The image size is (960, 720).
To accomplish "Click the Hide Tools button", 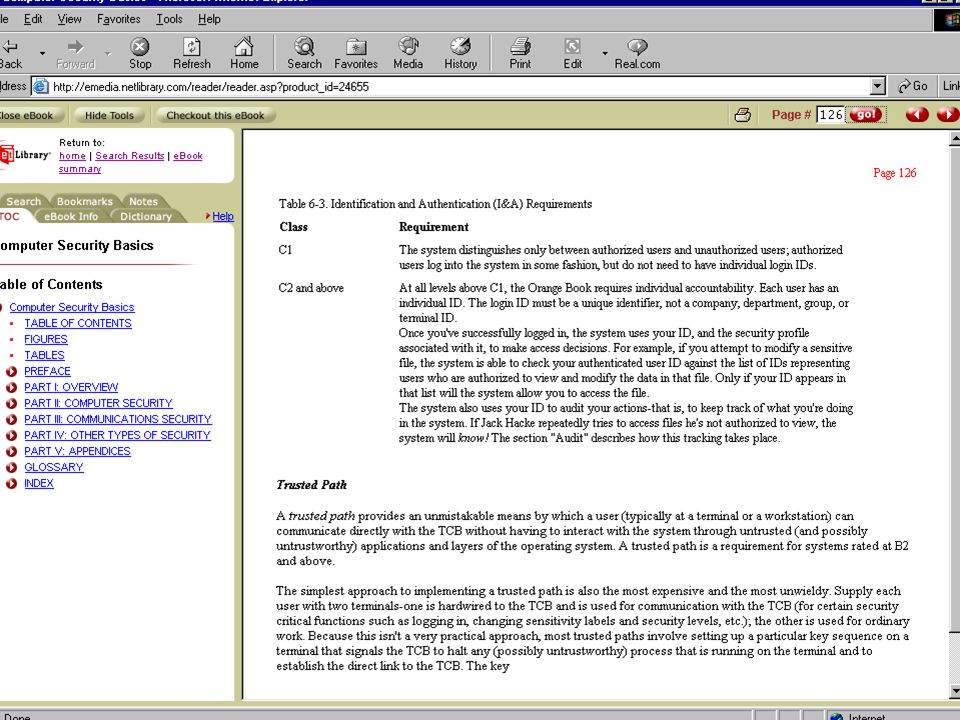I will coord(109,115).
